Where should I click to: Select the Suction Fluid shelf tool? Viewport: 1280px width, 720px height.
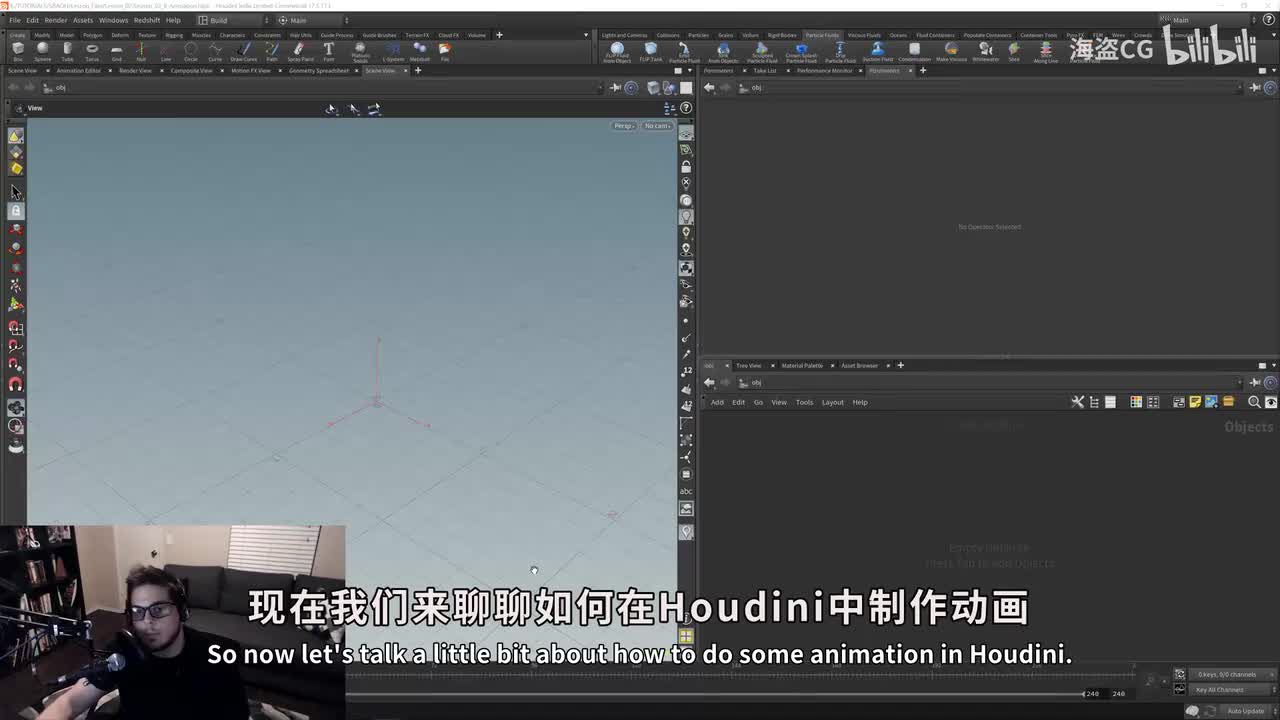pyautogui.click(x=878, y=52)
